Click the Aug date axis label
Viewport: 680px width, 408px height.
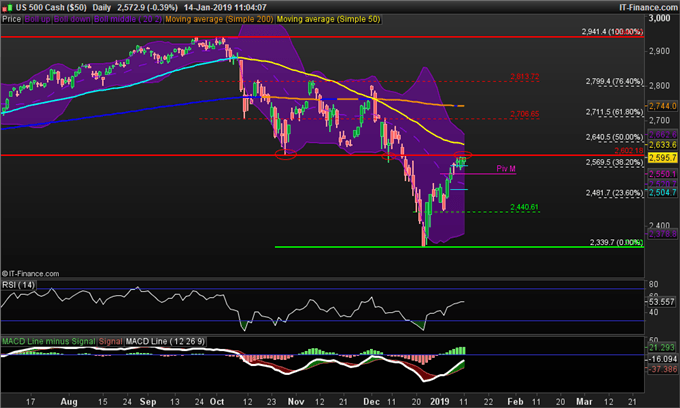(x=69, y=401)
